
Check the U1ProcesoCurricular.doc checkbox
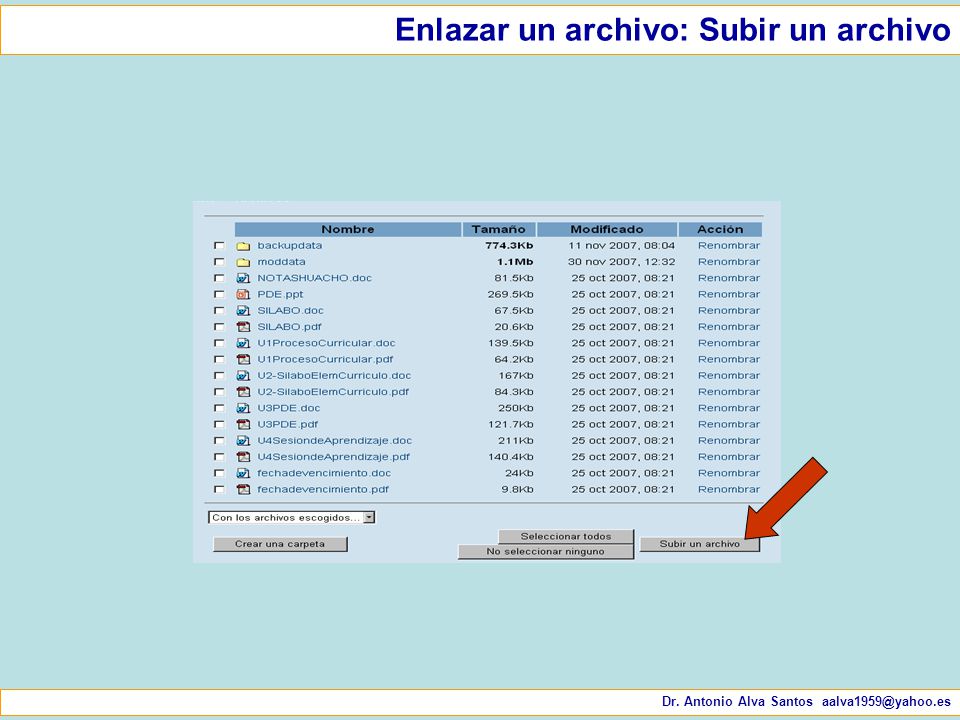coord(219,343)
